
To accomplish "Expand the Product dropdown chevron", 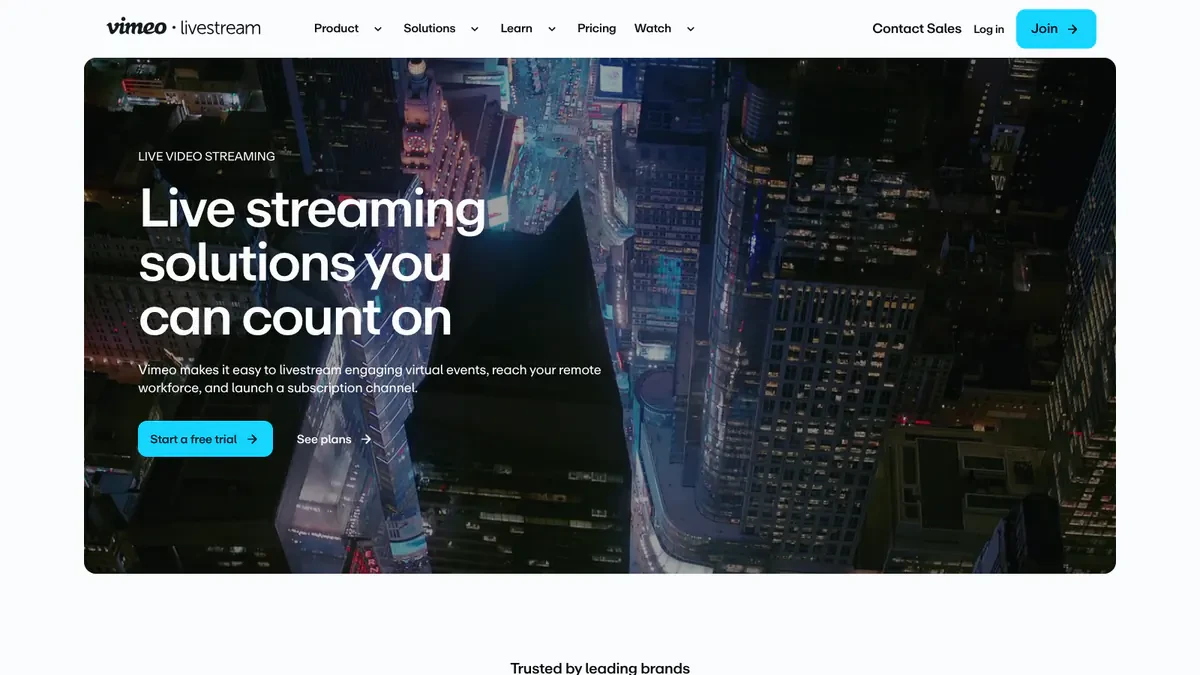I will (x=378, y=29).
